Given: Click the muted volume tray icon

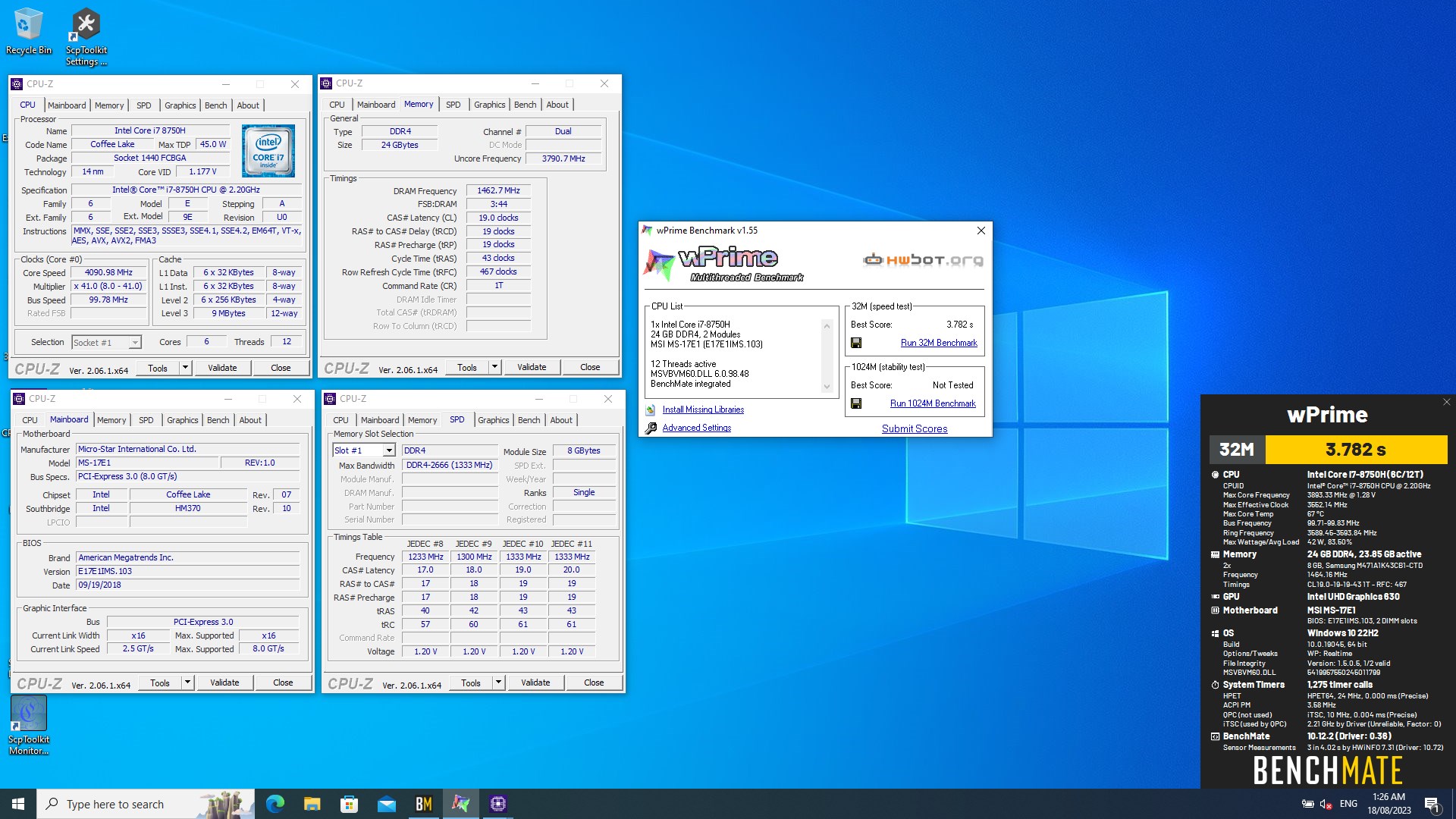Looking at the screenshot, I should [x=1326, y=804].
